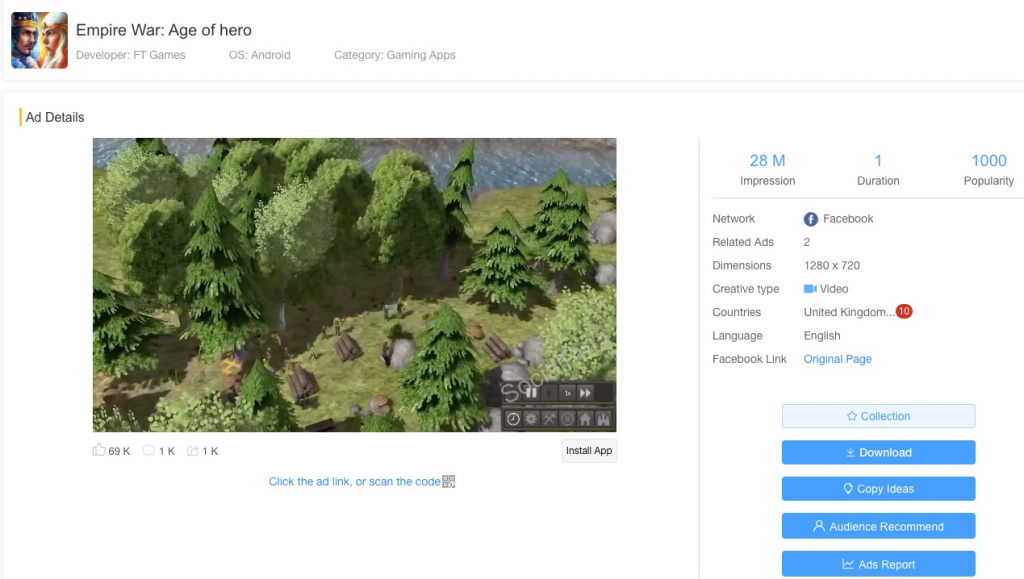Click the 'English' language value
1024x579 pixels.
pos(822,336)
